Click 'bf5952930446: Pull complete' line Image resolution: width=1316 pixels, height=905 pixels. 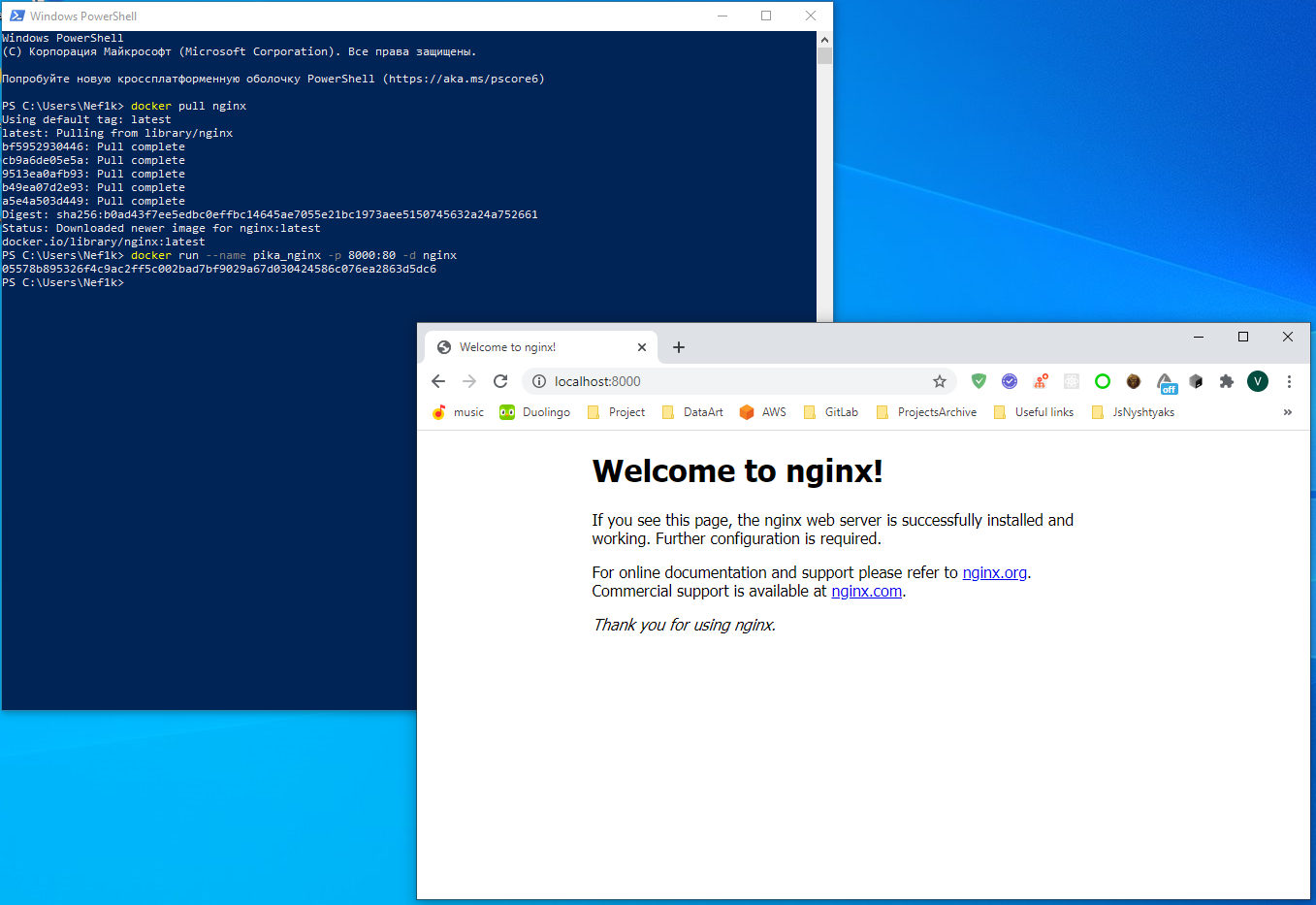pyautogui.click(x=93, y=146)
